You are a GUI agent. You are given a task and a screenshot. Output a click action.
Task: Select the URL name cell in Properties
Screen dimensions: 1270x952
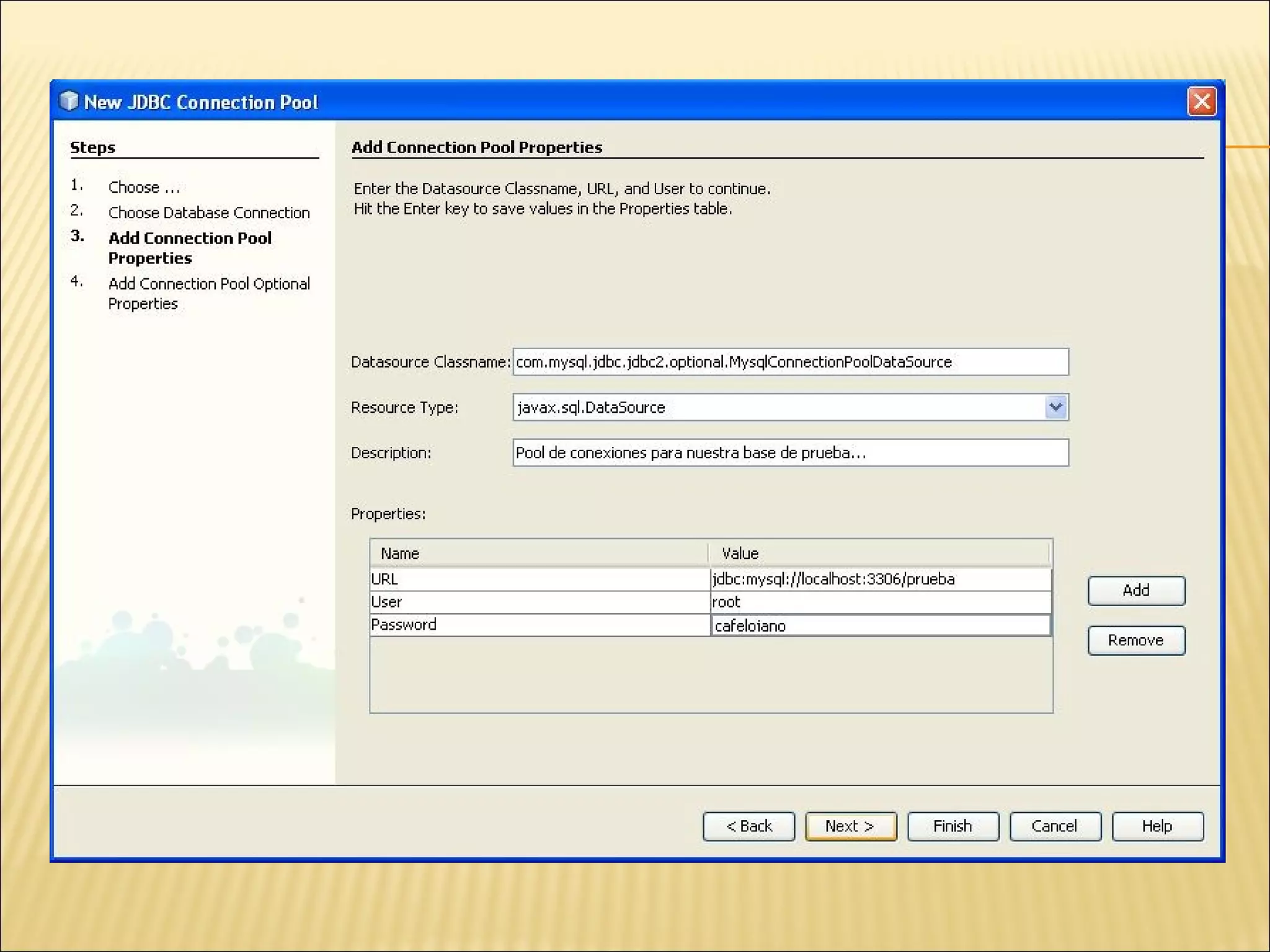[x=540, y=580]
